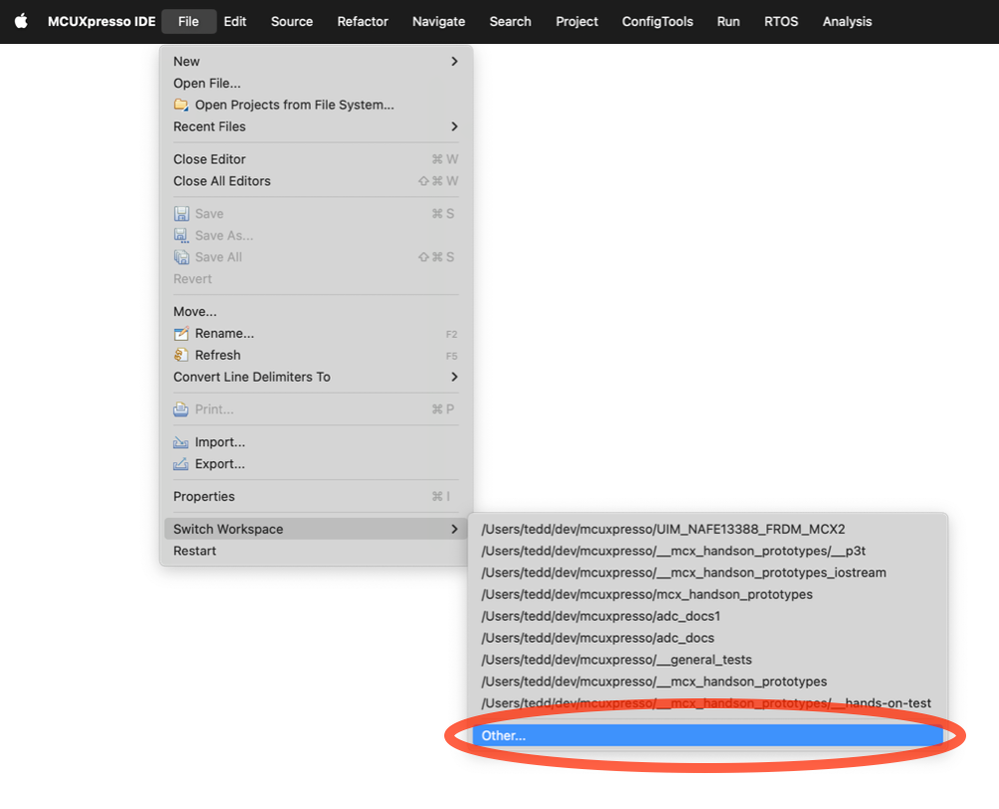This screenshot has height=809, width=999.
Task: Open the MCUXpresso IDE application menu
Action: (101, 21)
